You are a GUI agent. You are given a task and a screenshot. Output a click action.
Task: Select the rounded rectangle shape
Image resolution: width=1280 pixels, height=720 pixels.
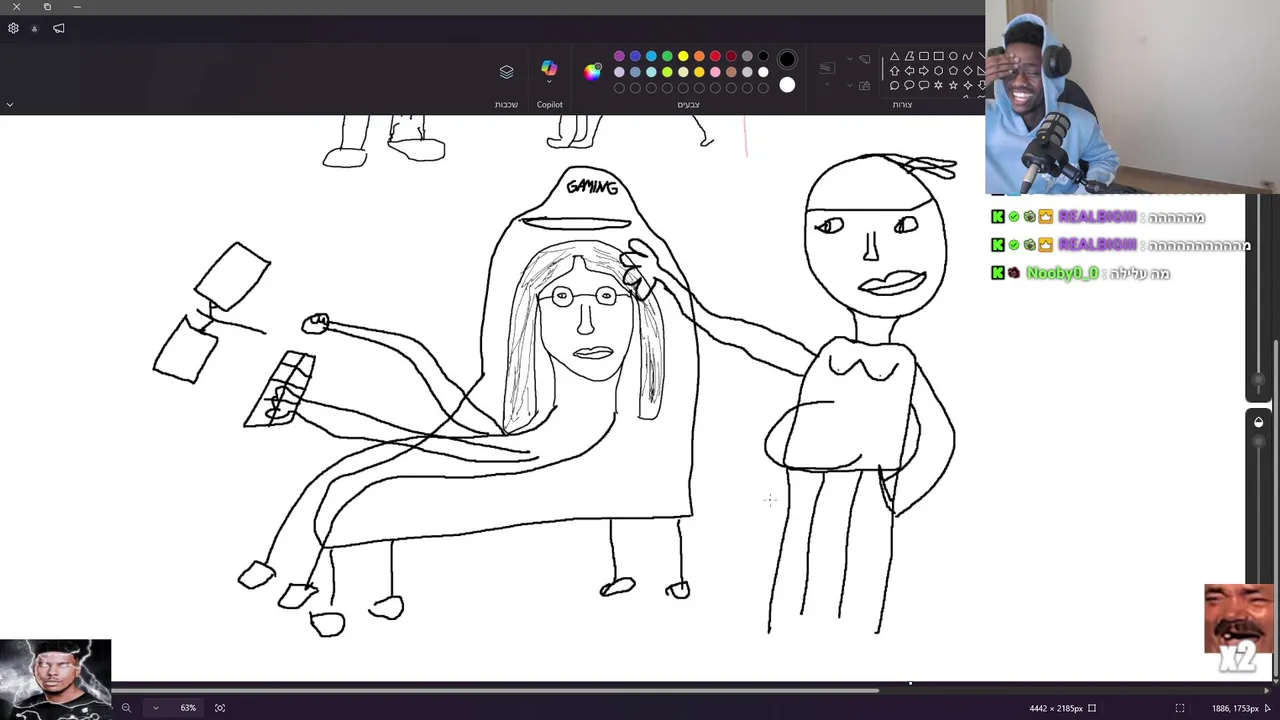(924, 56)
